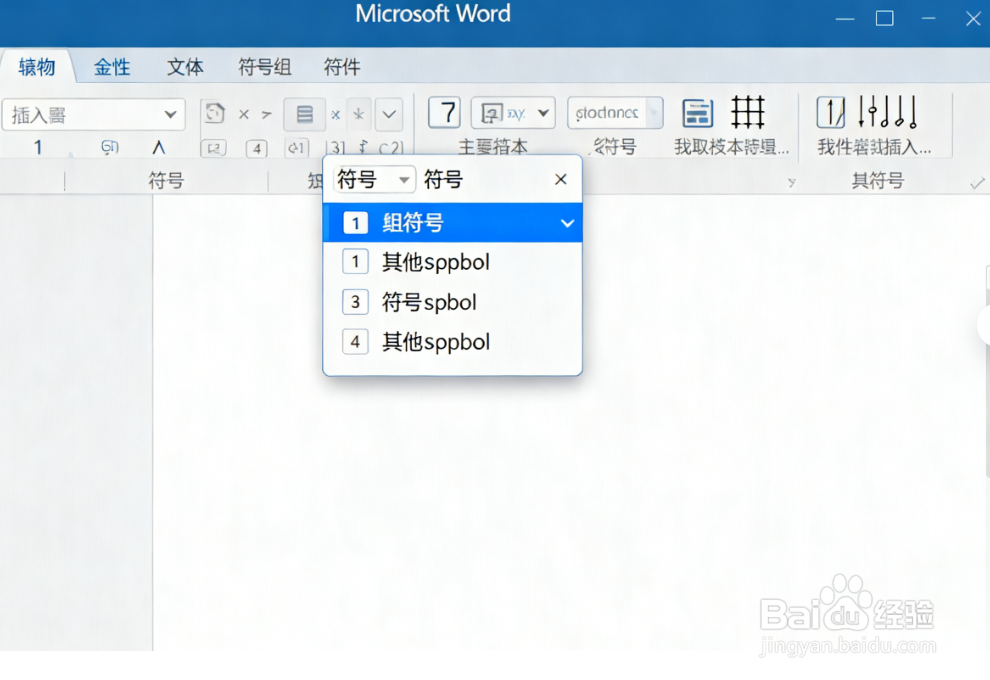Open the 文体 ribbon tab
Image resolution: width=990 pixels, height=680 pixels.
tap(185, 66)
